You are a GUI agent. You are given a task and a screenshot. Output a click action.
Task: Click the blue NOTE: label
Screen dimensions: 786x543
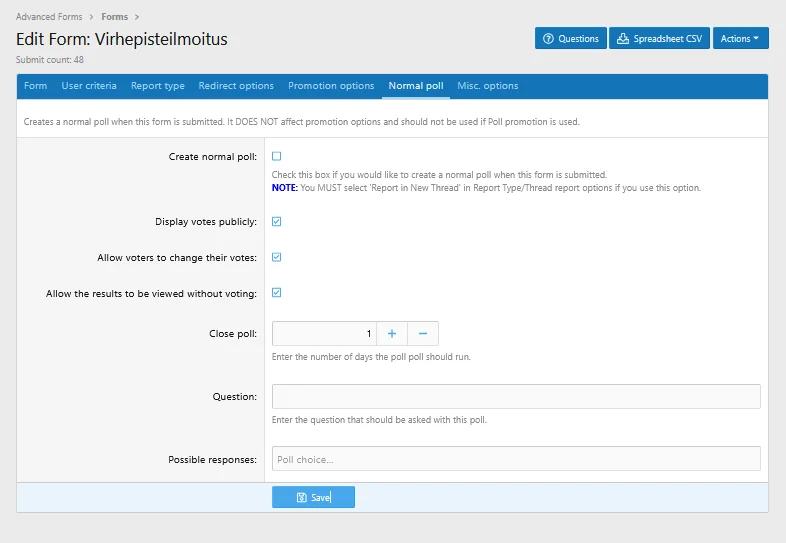tap(284, 188)
